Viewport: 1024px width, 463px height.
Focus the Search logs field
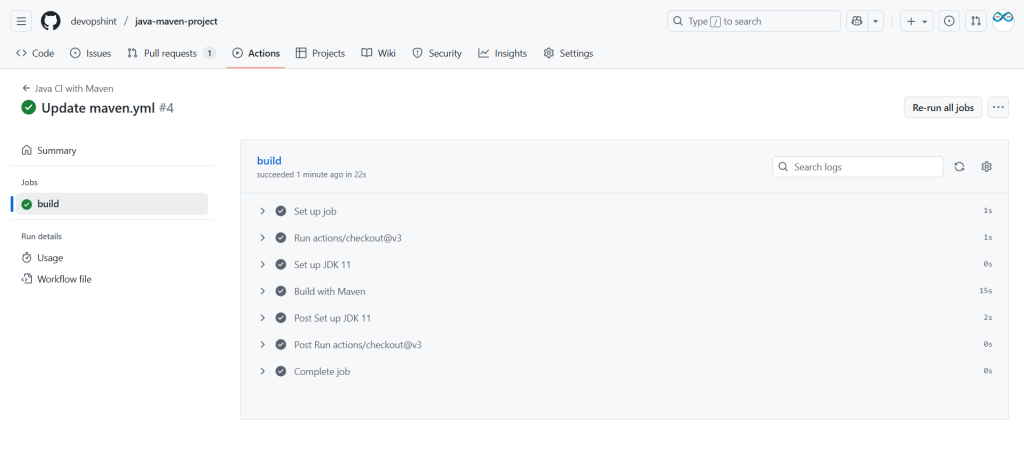[x=857, y=167]
